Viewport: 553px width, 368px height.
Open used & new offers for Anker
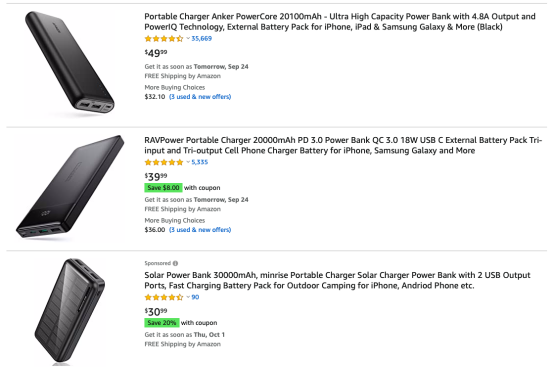click(200, 97)
